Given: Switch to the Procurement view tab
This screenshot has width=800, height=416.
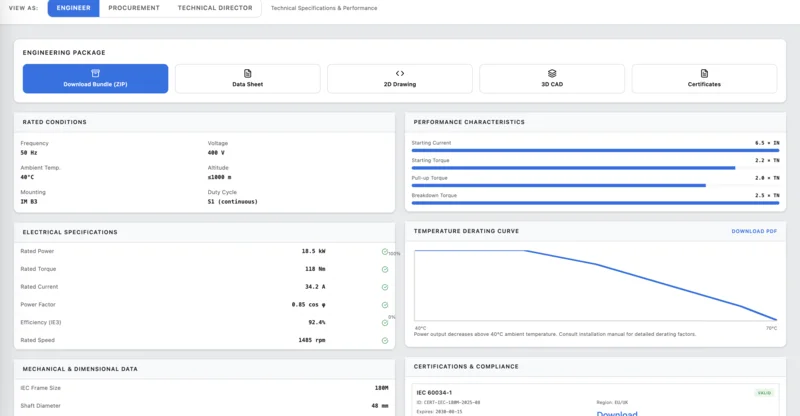Looking at the screenshot, I should pos(133,8).
